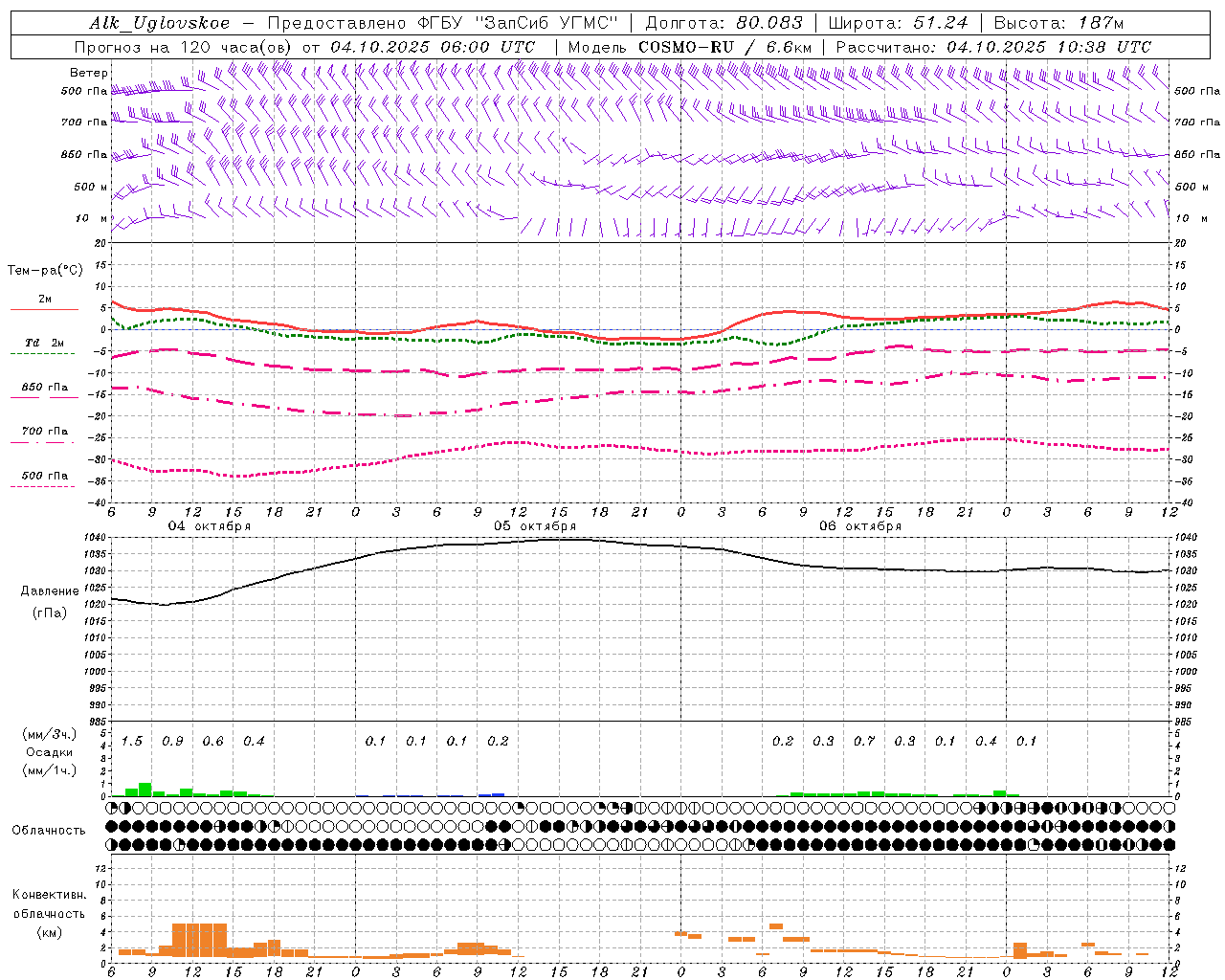
Task: Click the station name Alk_Uglovskoe
Action: pyautogui.click(x=160, y=23)
